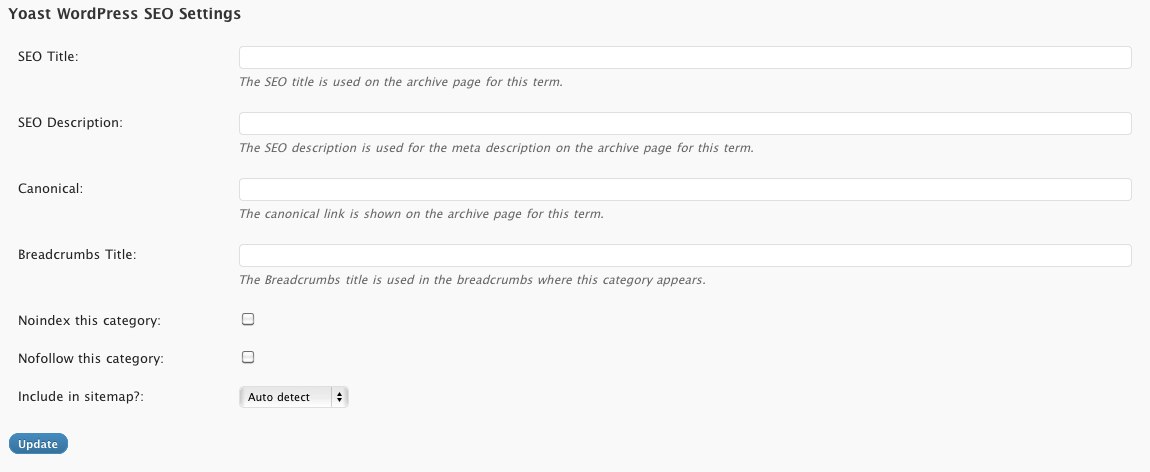Click the canonical link help text
This screenshot has height=472, width=1150.
422,215
